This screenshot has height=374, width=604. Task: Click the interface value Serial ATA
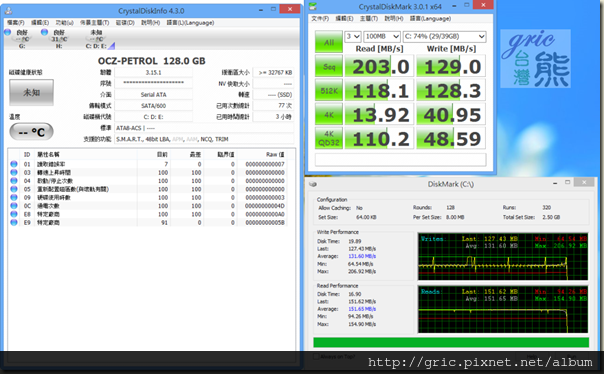click(153, 94)
